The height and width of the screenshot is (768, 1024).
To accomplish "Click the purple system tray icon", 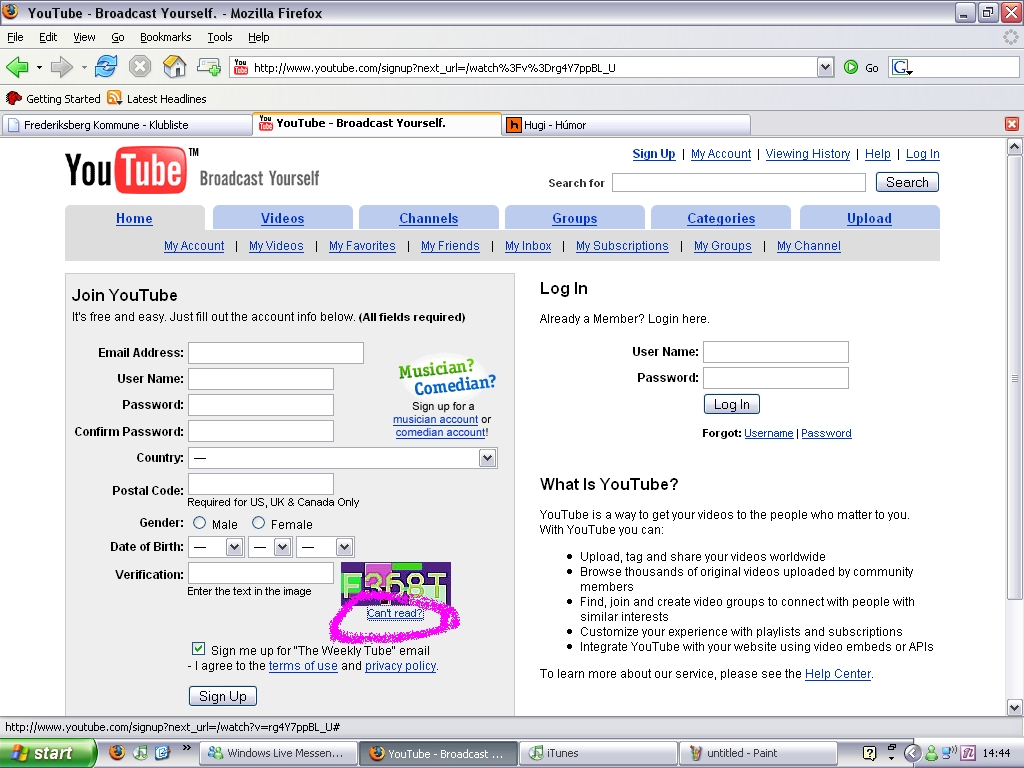I will coord(968,754).
